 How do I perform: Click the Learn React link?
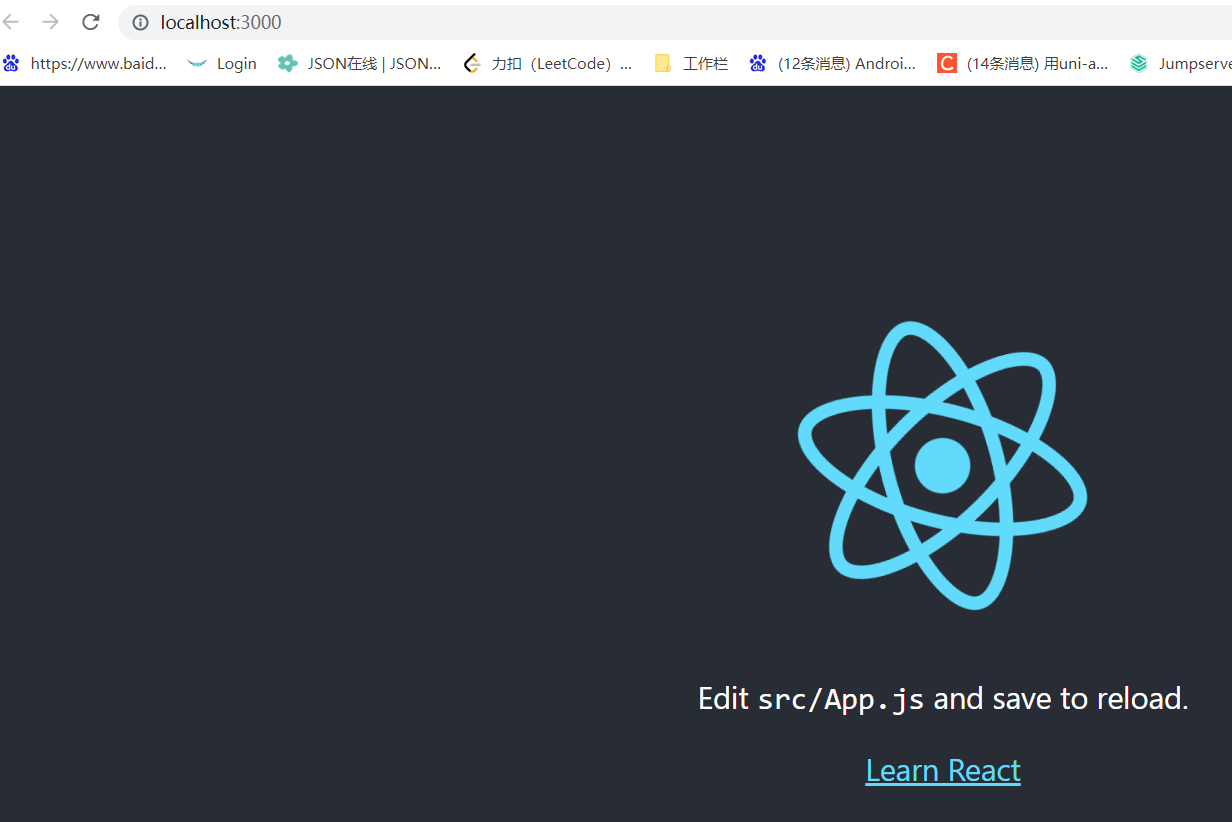943,770
